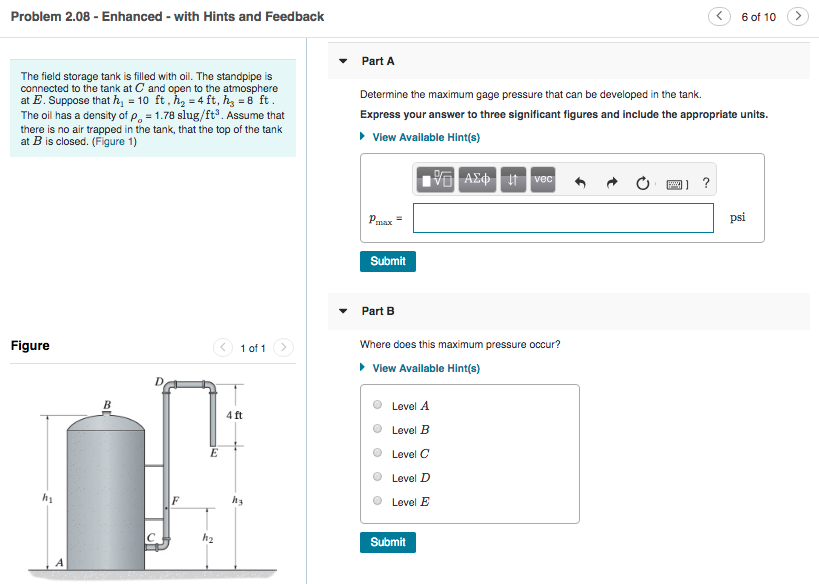Open equation editor help with the question mark
Screen dimensions: 819x584
(706, 180)
